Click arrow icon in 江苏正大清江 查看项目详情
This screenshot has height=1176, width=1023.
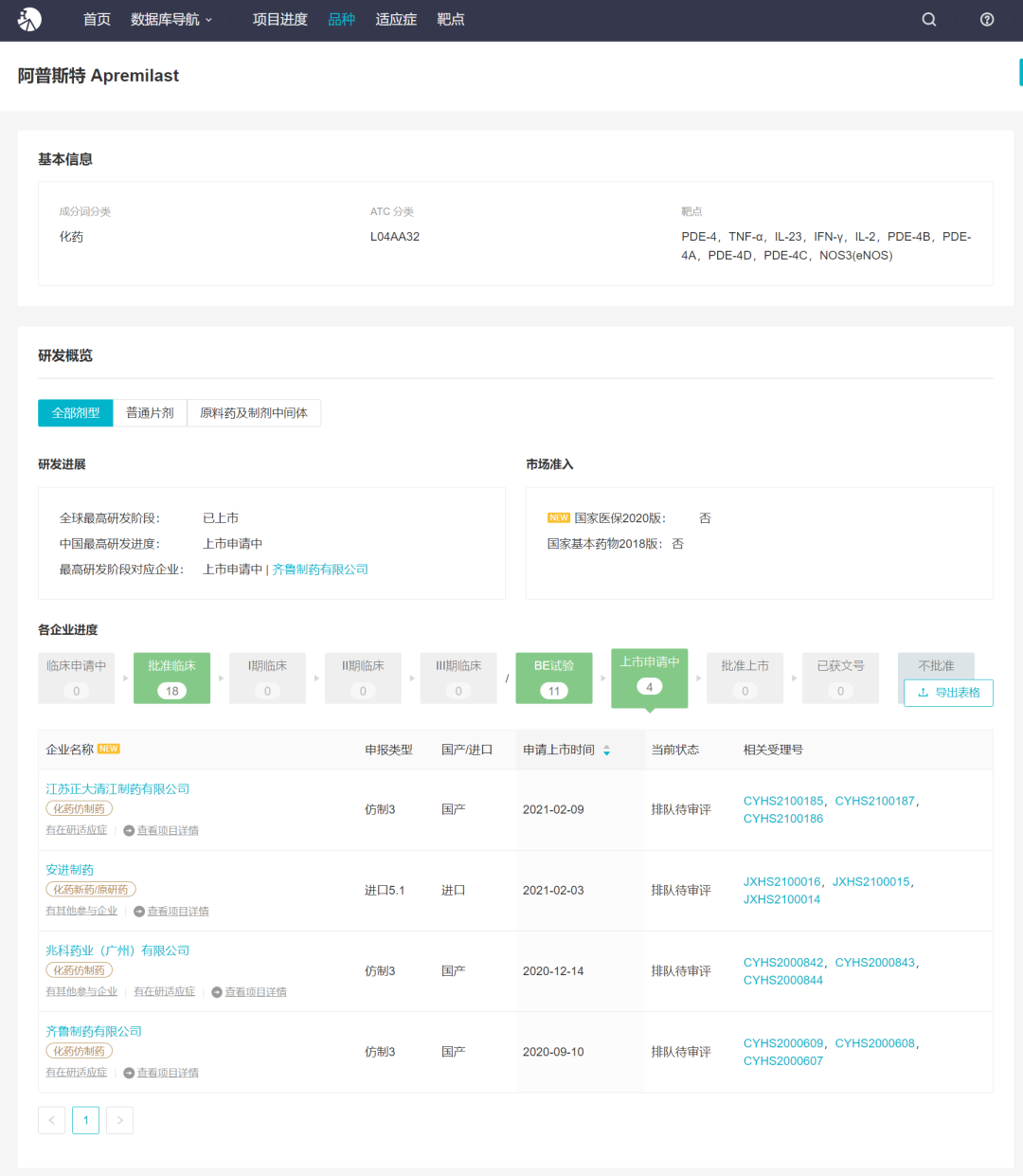pyautogui.click(x=129, y=831)
